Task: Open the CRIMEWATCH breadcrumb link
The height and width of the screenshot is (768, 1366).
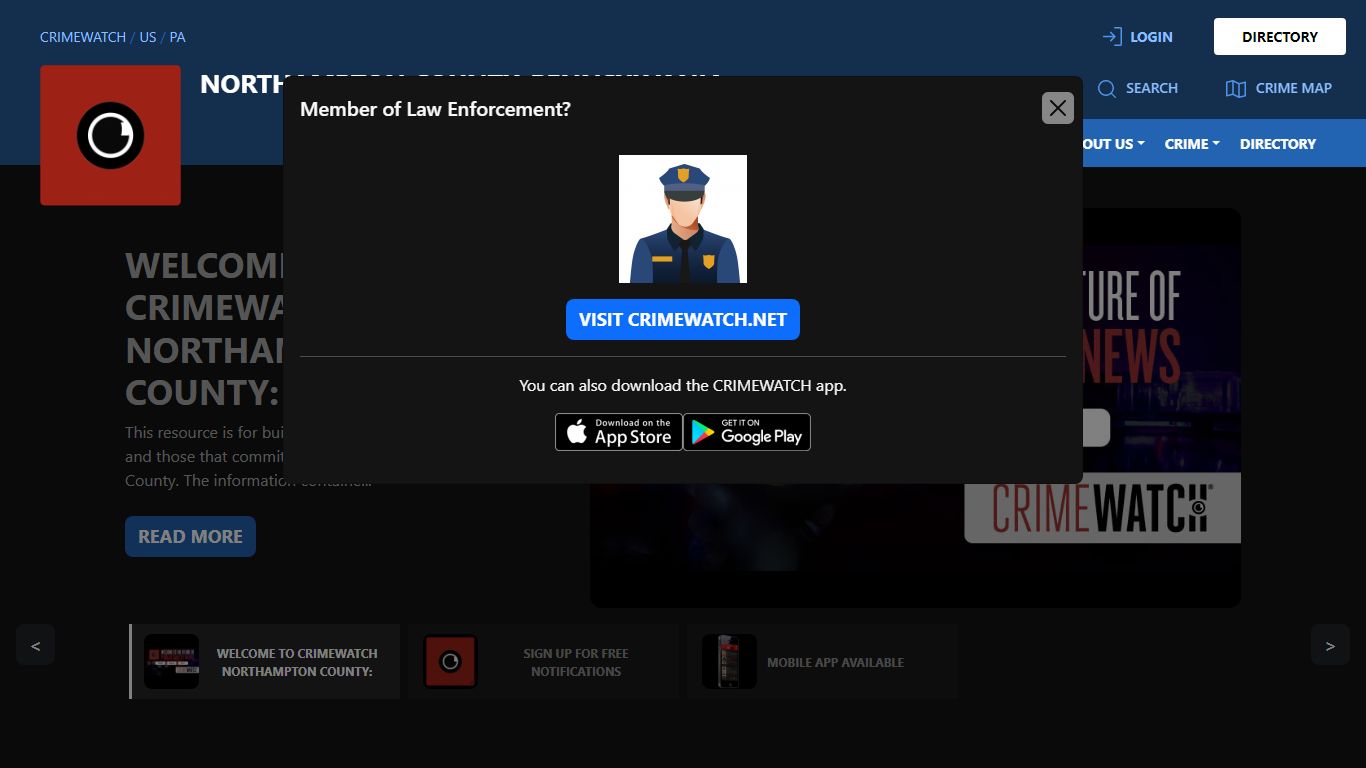Action: (83, 37)
